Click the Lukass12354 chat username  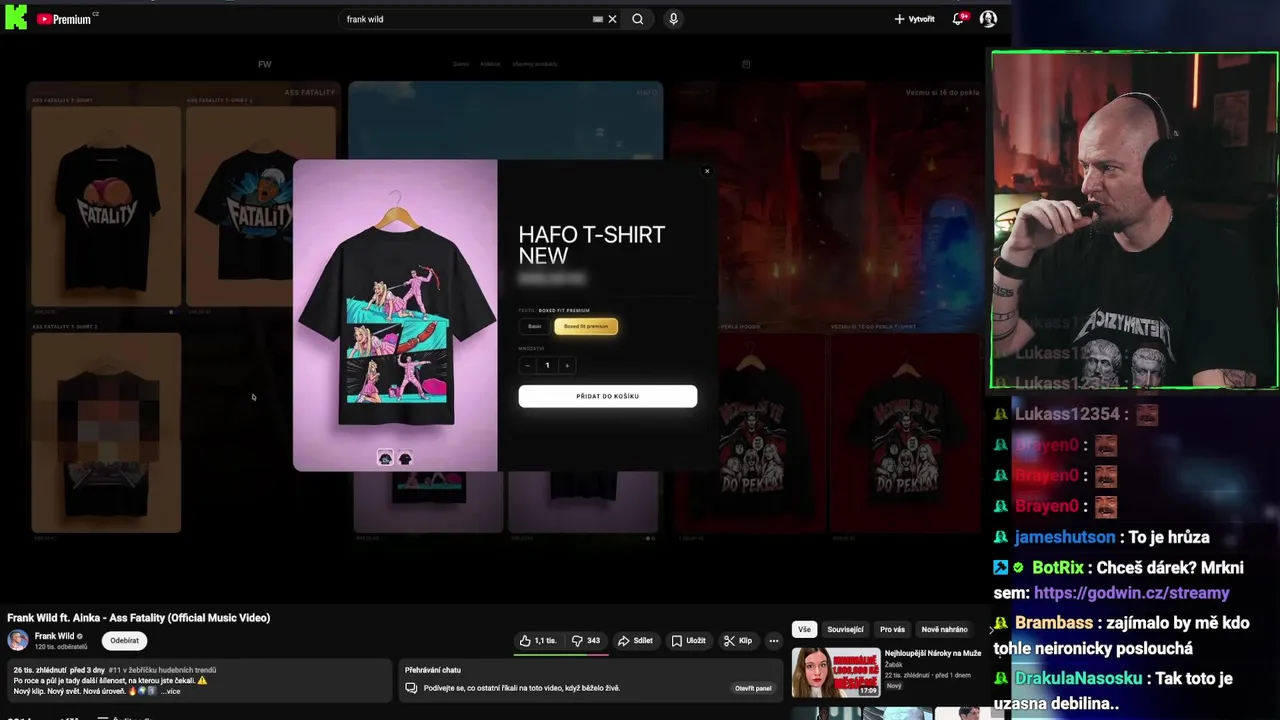[x=1065, y=414]
